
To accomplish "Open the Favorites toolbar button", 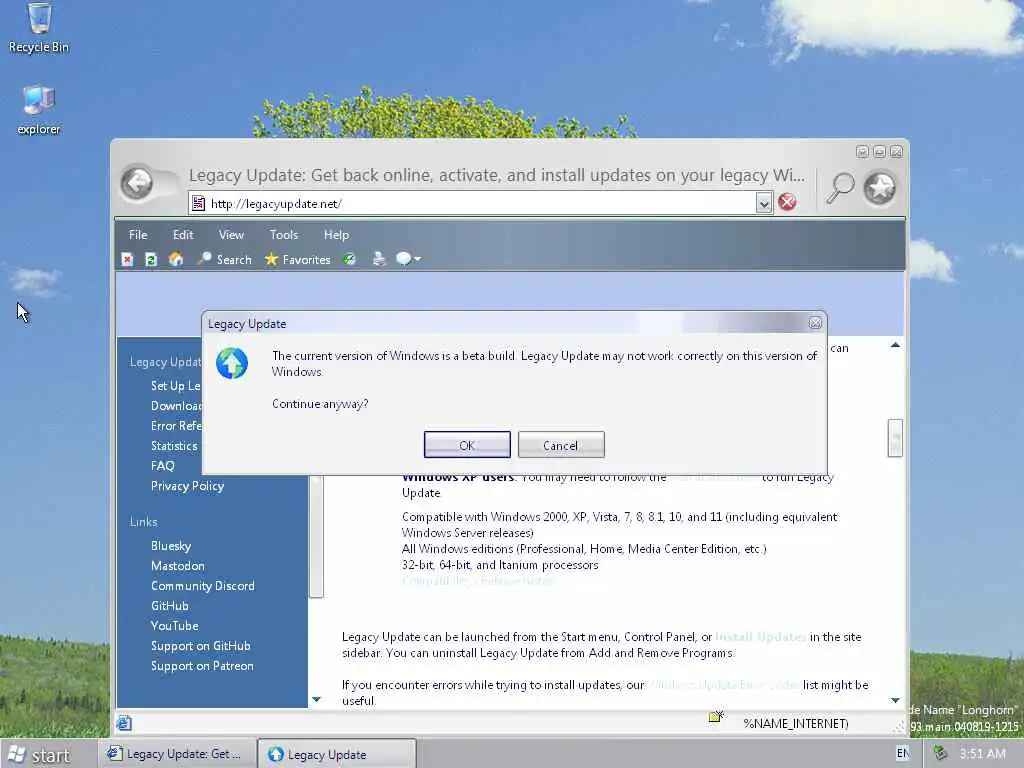I will pyautogui.click(x=298, y=260).
